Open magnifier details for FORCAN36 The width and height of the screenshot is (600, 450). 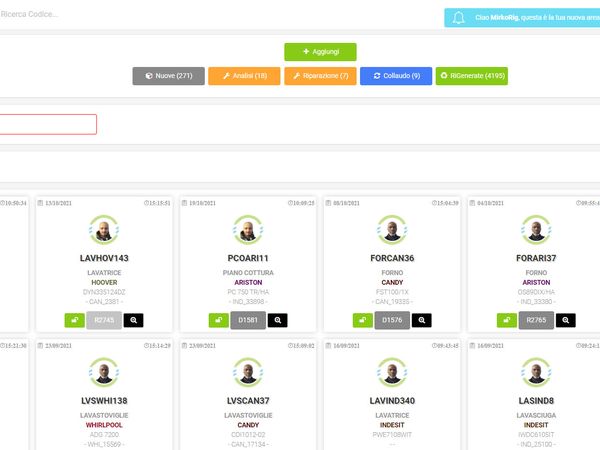[422, 320]
